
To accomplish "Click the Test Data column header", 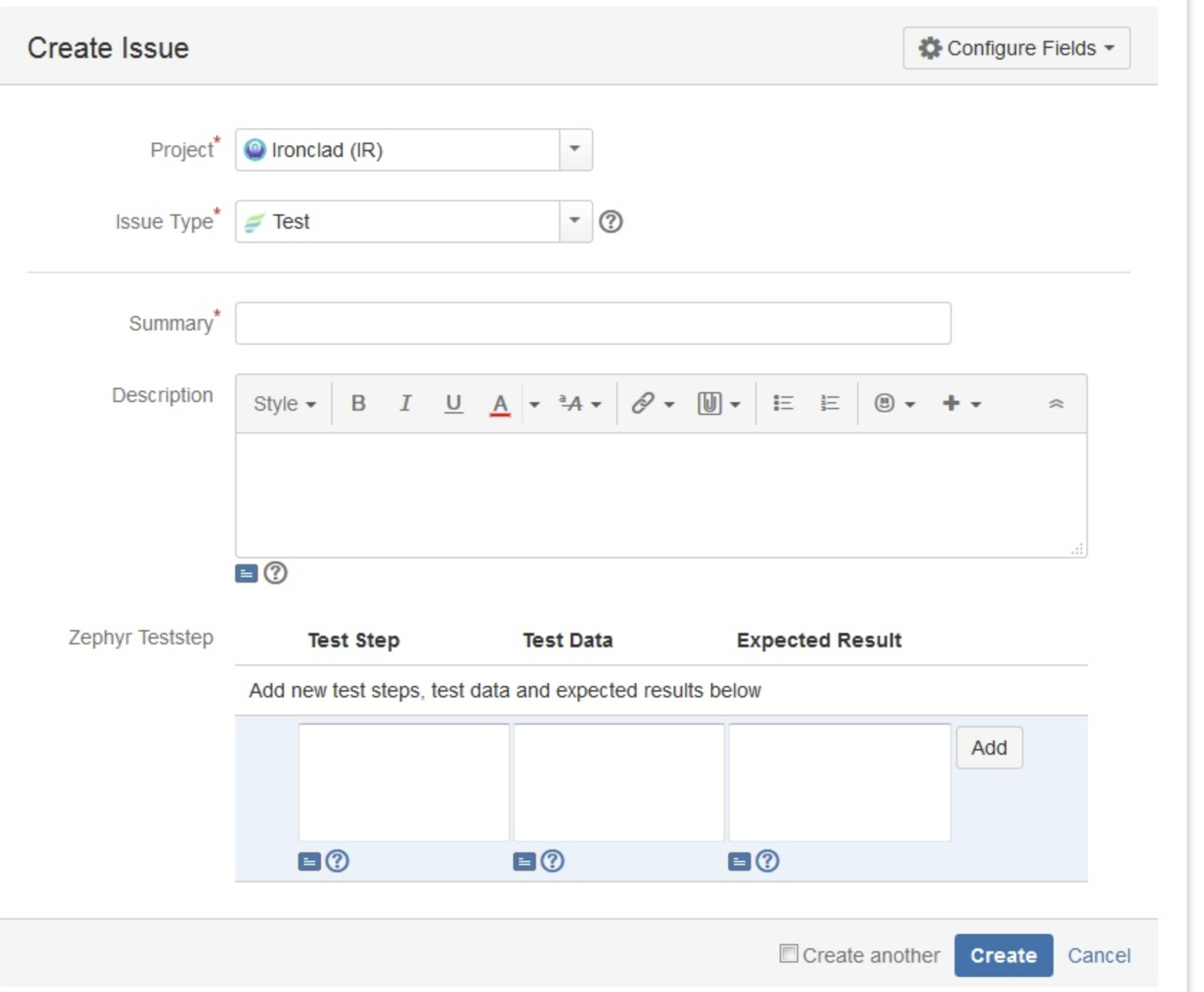I will pos(568,640).
